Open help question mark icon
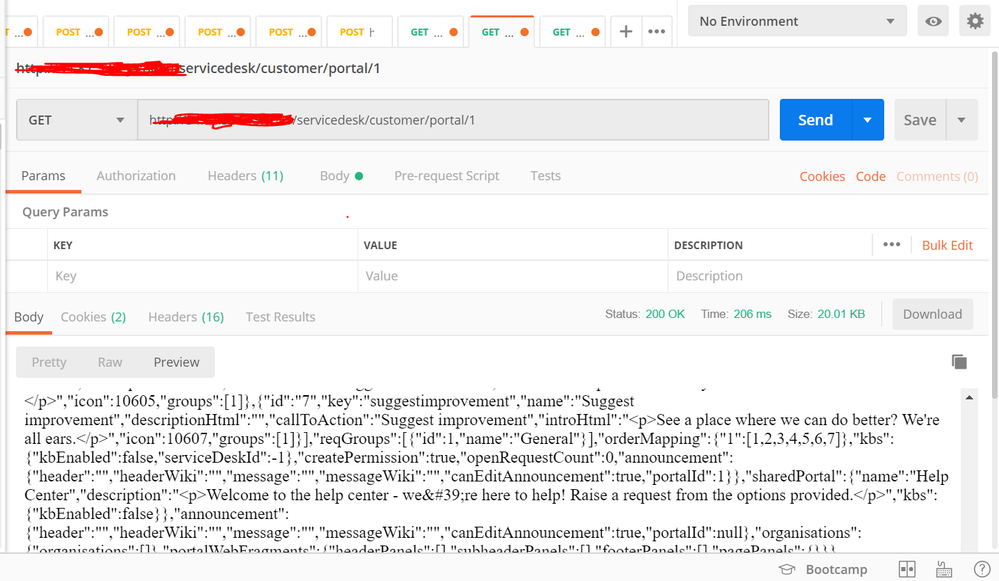This screenshot has width=999, height=581. coord(982,569)
